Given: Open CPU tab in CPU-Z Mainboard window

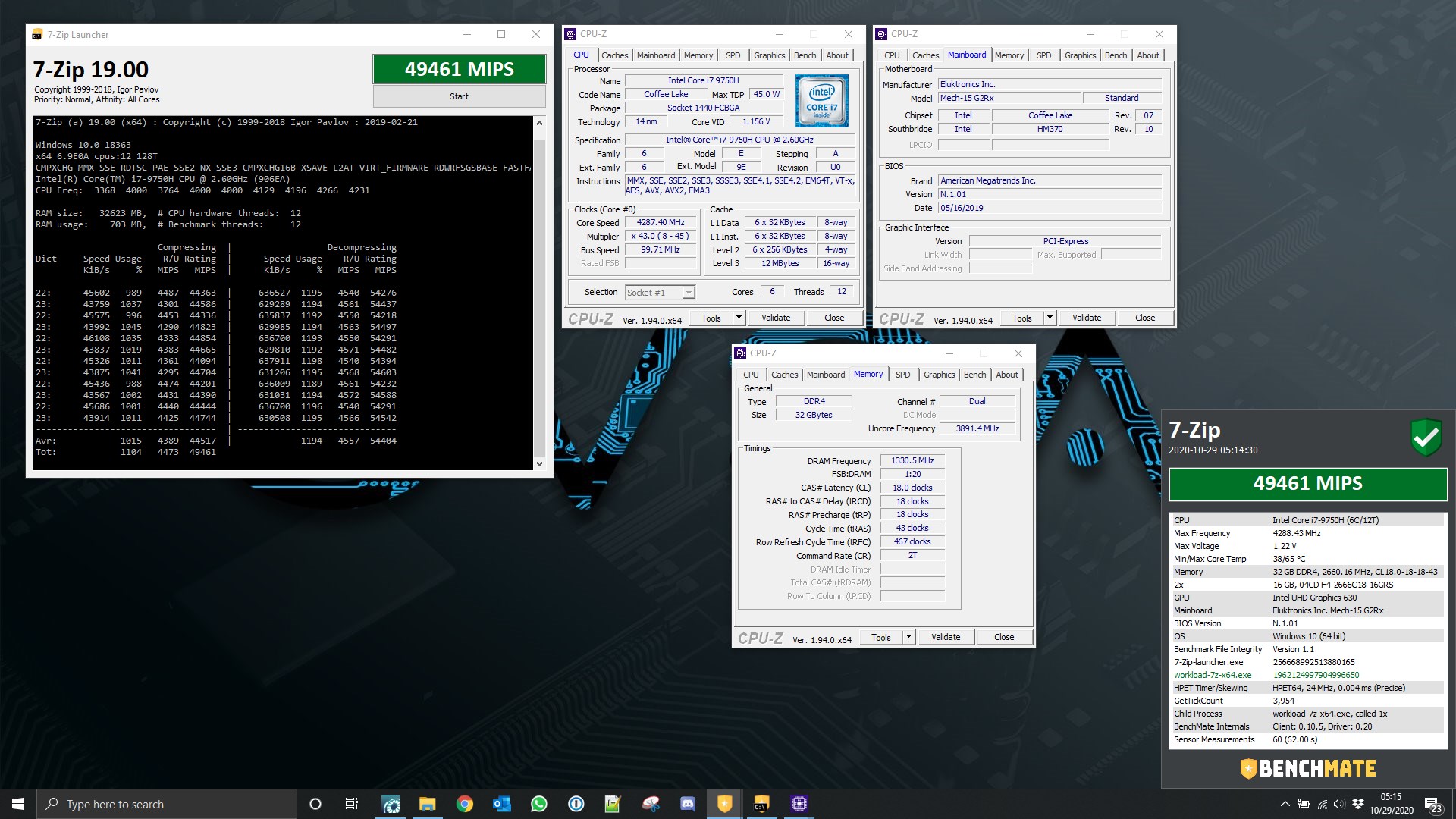Looking at the screenshot, I should point(892,55).
